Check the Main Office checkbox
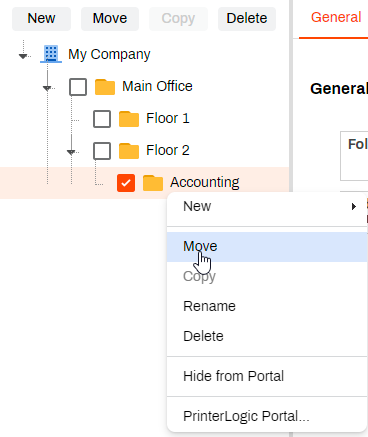 click(x=78, y=87)
